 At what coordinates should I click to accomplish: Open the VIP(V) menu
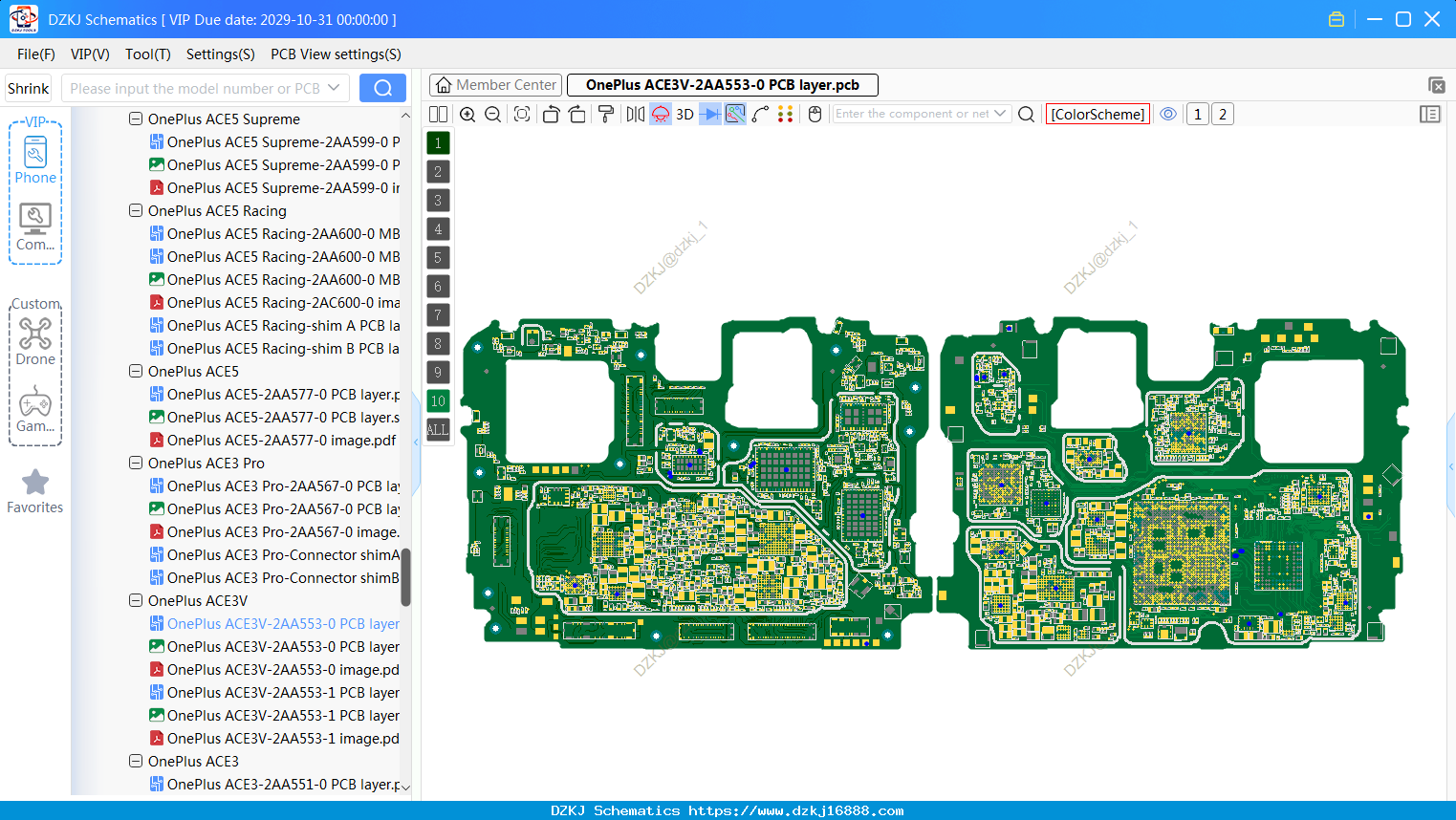[x=90, y=54]
